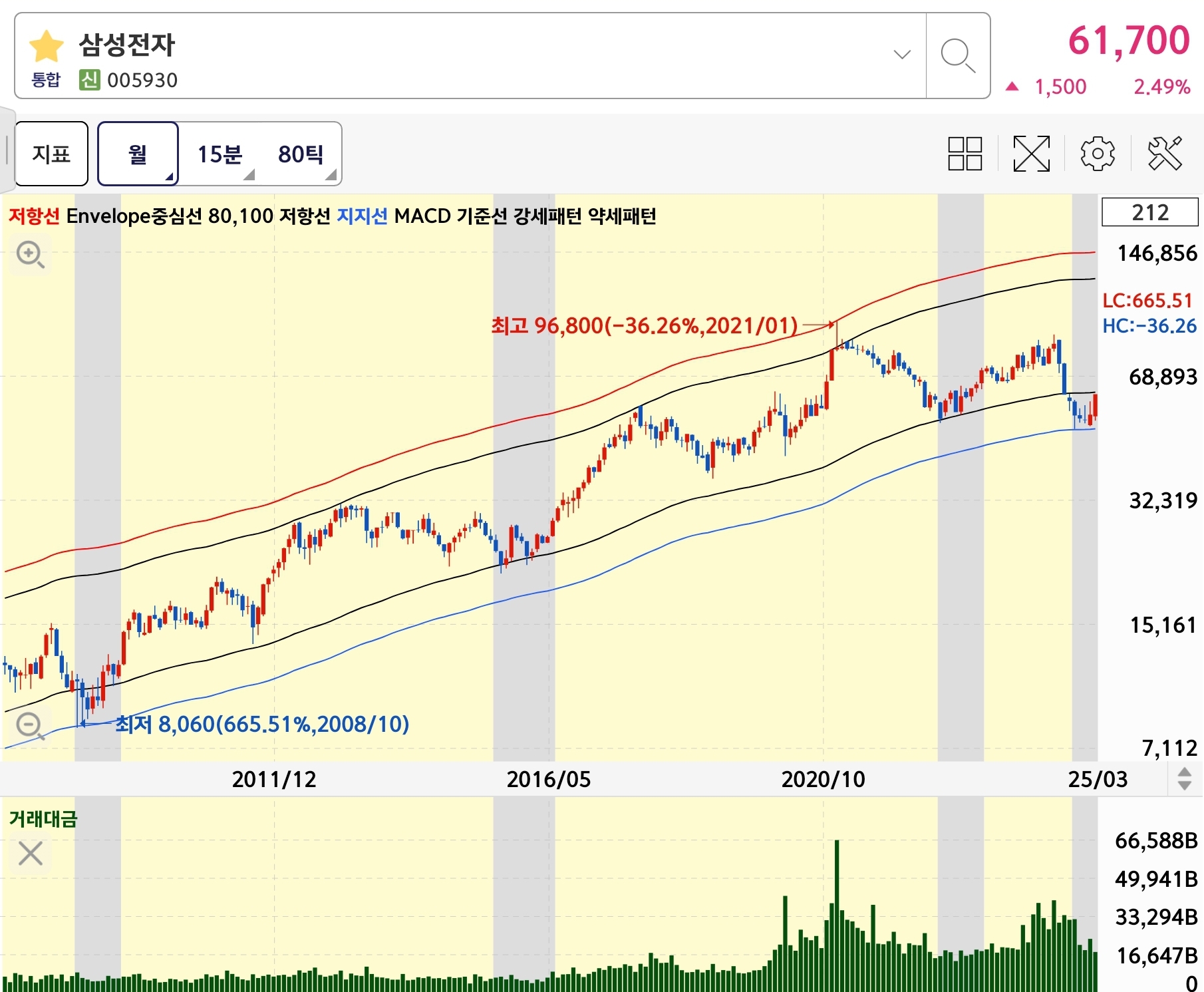The image size is (1204, 992).
Task: Click the 16,647B volume axis label
Action: click(1157, 955)
